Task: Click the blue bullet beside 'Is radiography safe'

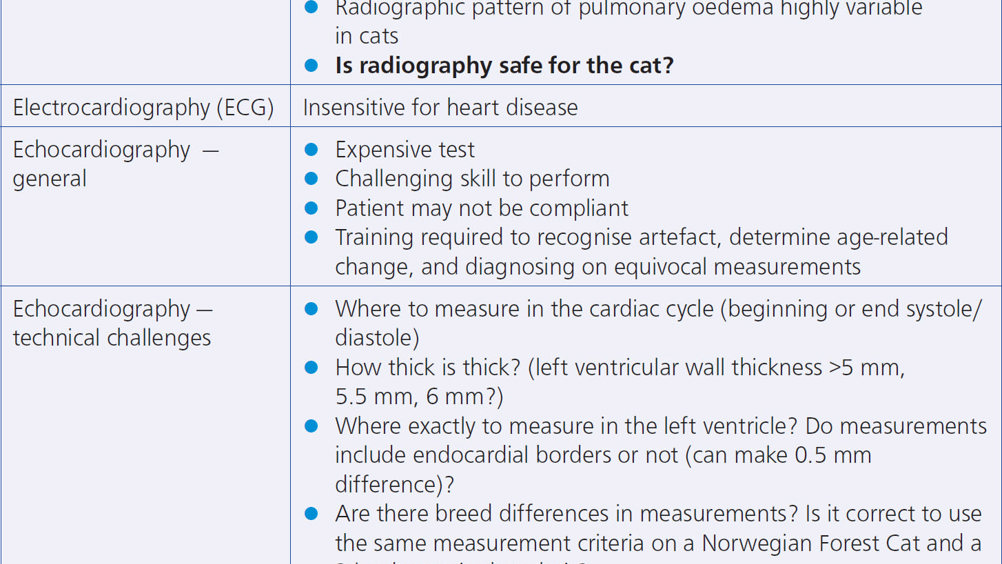Action: pos(311,65)
